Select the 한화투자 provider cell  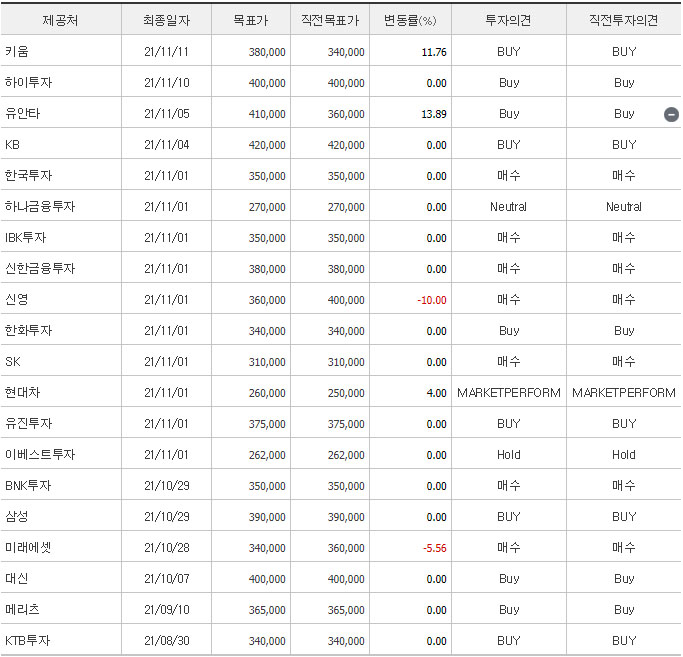(x=61, y=330)
